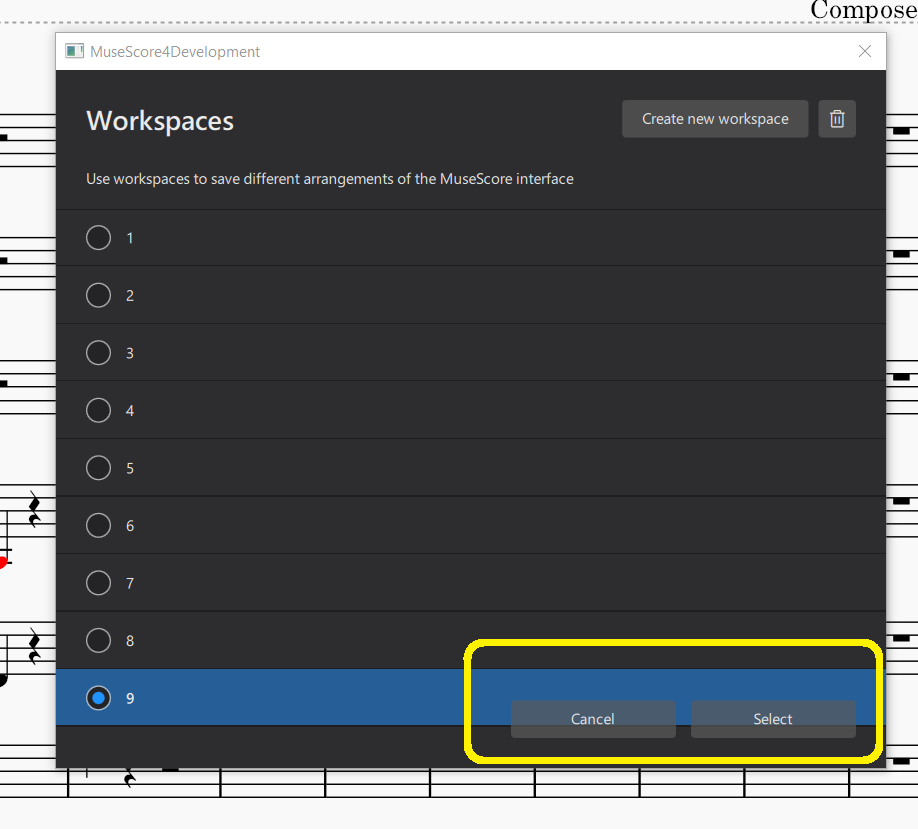Cancel the Workspaces dialog
Viewport: 918px width, 829px height.
pyautogui.click(x=593, y=719)
